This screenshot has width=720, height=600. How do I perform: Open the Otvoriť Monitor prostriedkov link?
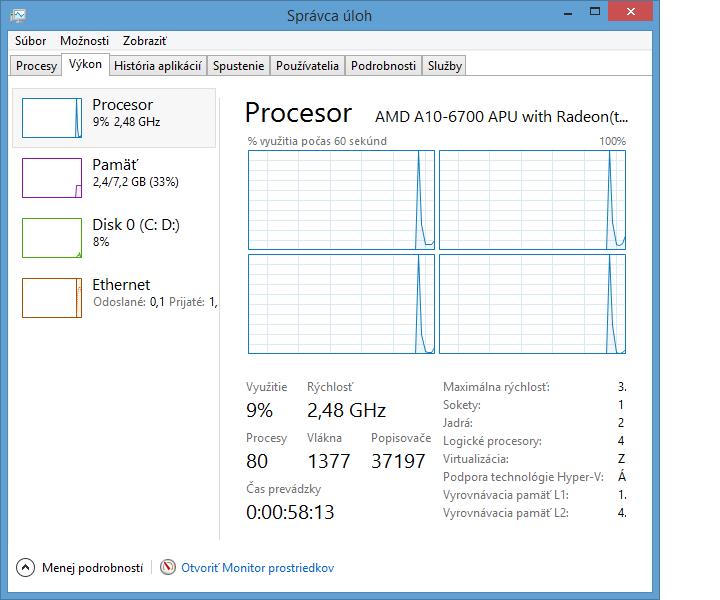pyautogui.click(x=257, y=567)
